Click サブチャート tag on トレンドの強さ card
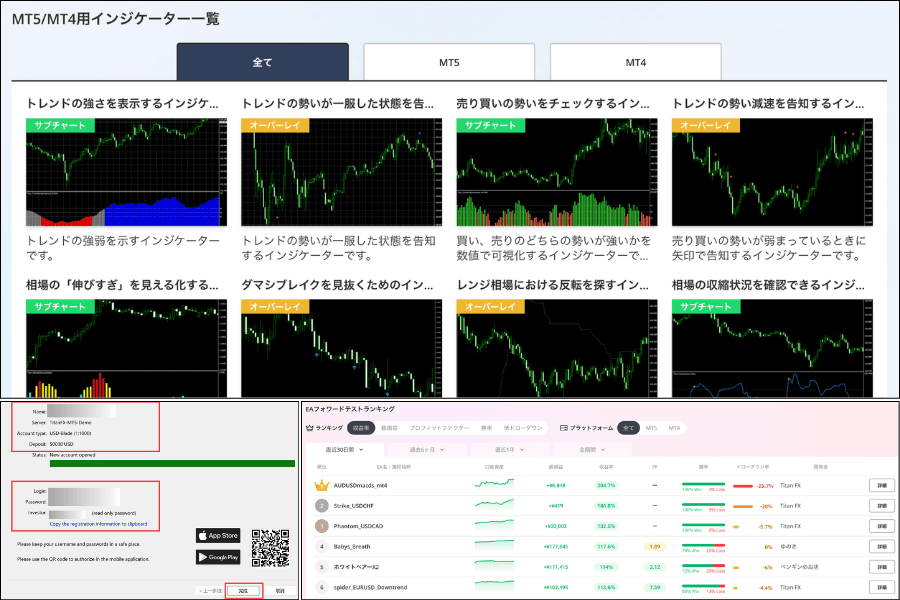 [x=60, y=125]
